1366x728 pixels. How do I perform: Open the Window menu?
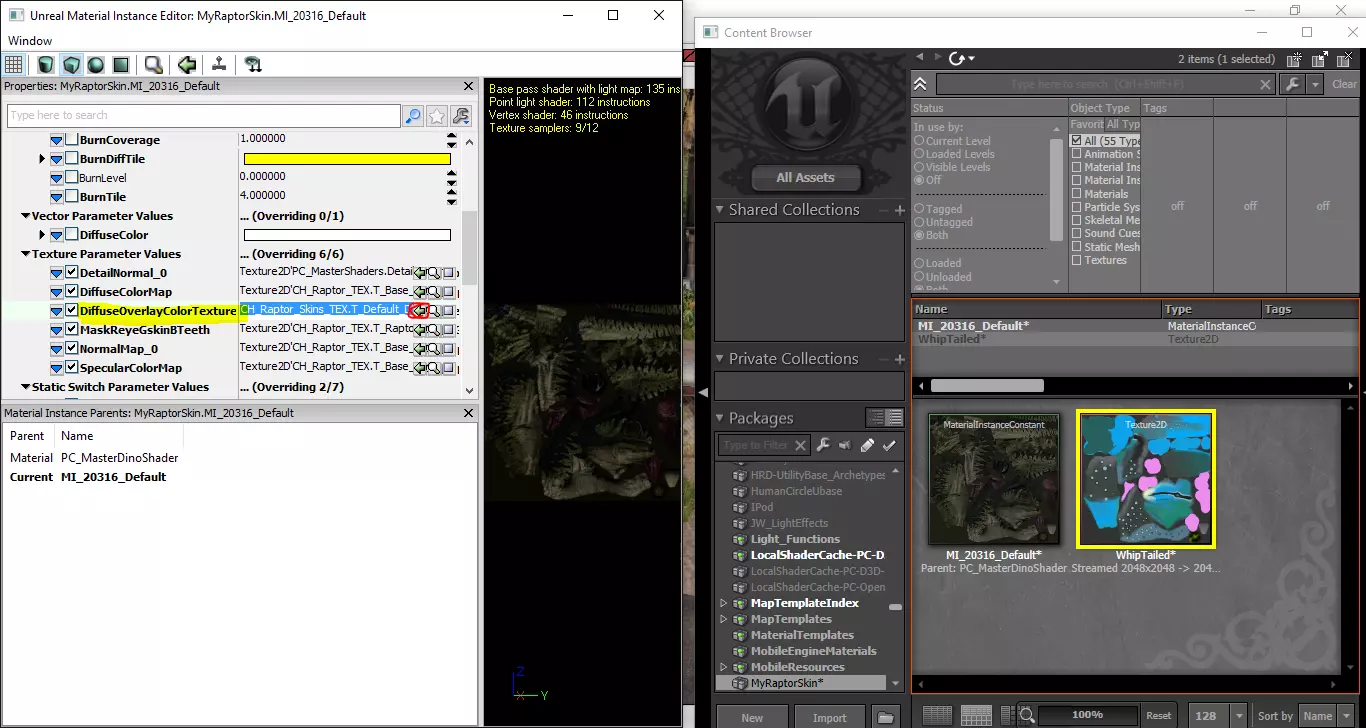click(x=30, y=41)
